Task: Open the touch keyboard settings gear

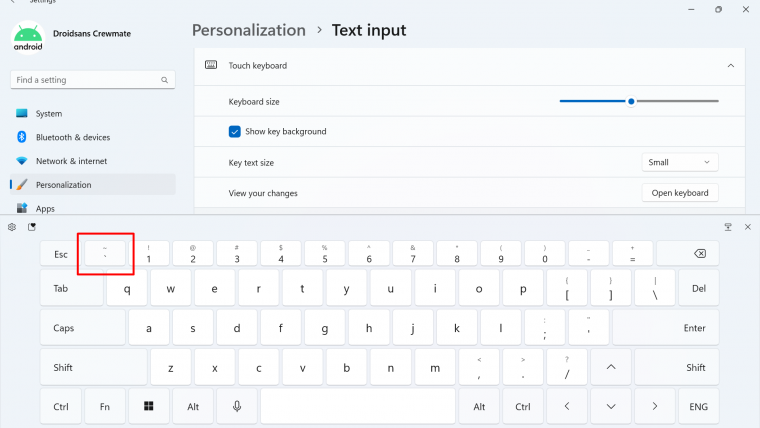Action: 11,227
